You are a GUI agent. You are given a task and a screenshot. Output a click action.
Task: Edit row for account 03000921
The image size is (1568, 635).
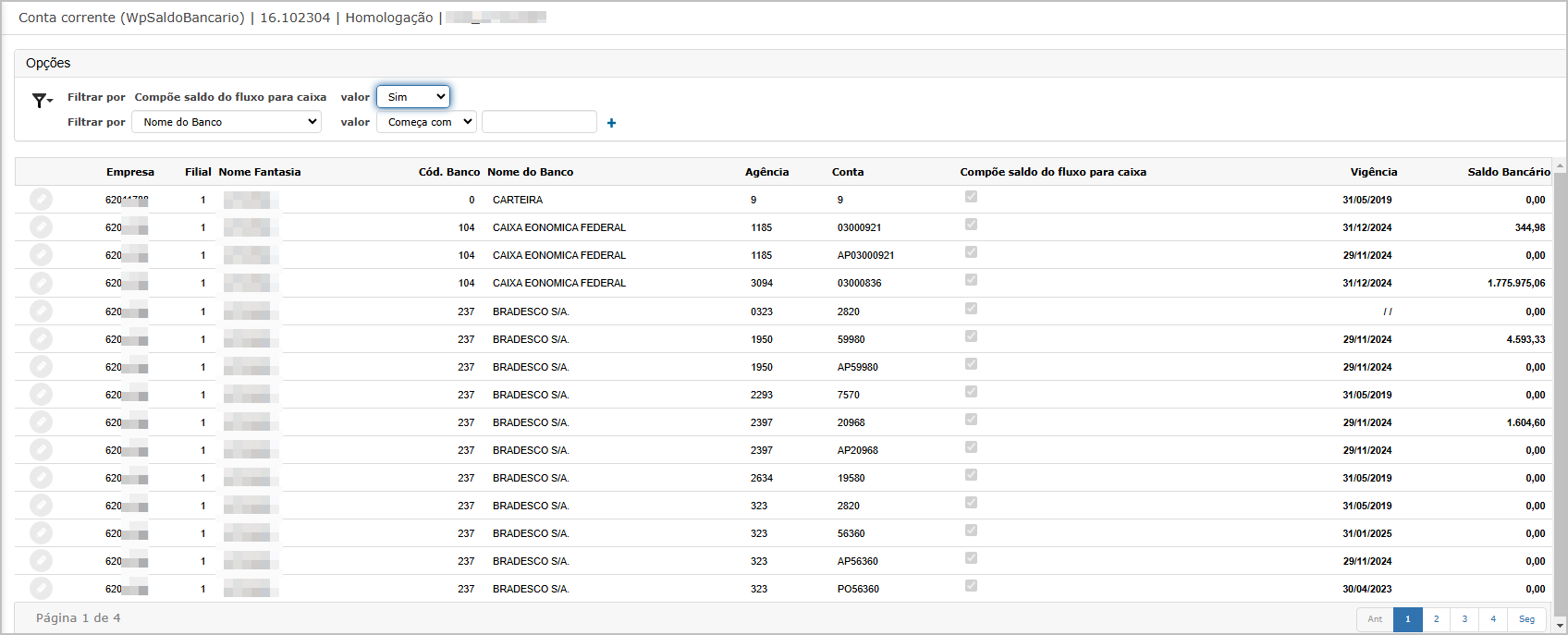41,227
